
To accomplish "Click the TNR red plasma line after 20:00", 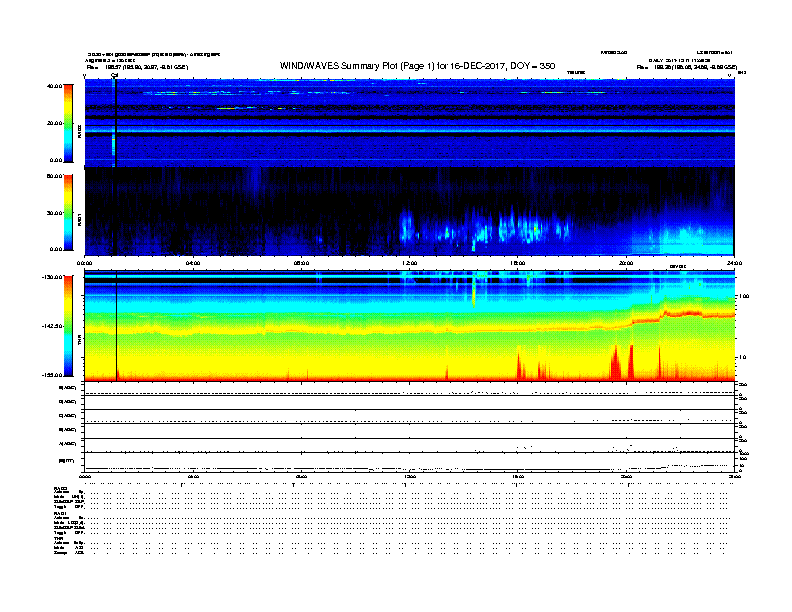I will 682,315.
